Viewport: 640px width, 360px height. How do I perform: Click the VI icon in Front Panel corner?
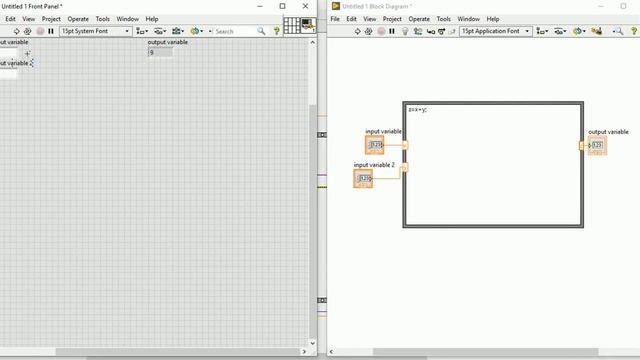[308, 25]
